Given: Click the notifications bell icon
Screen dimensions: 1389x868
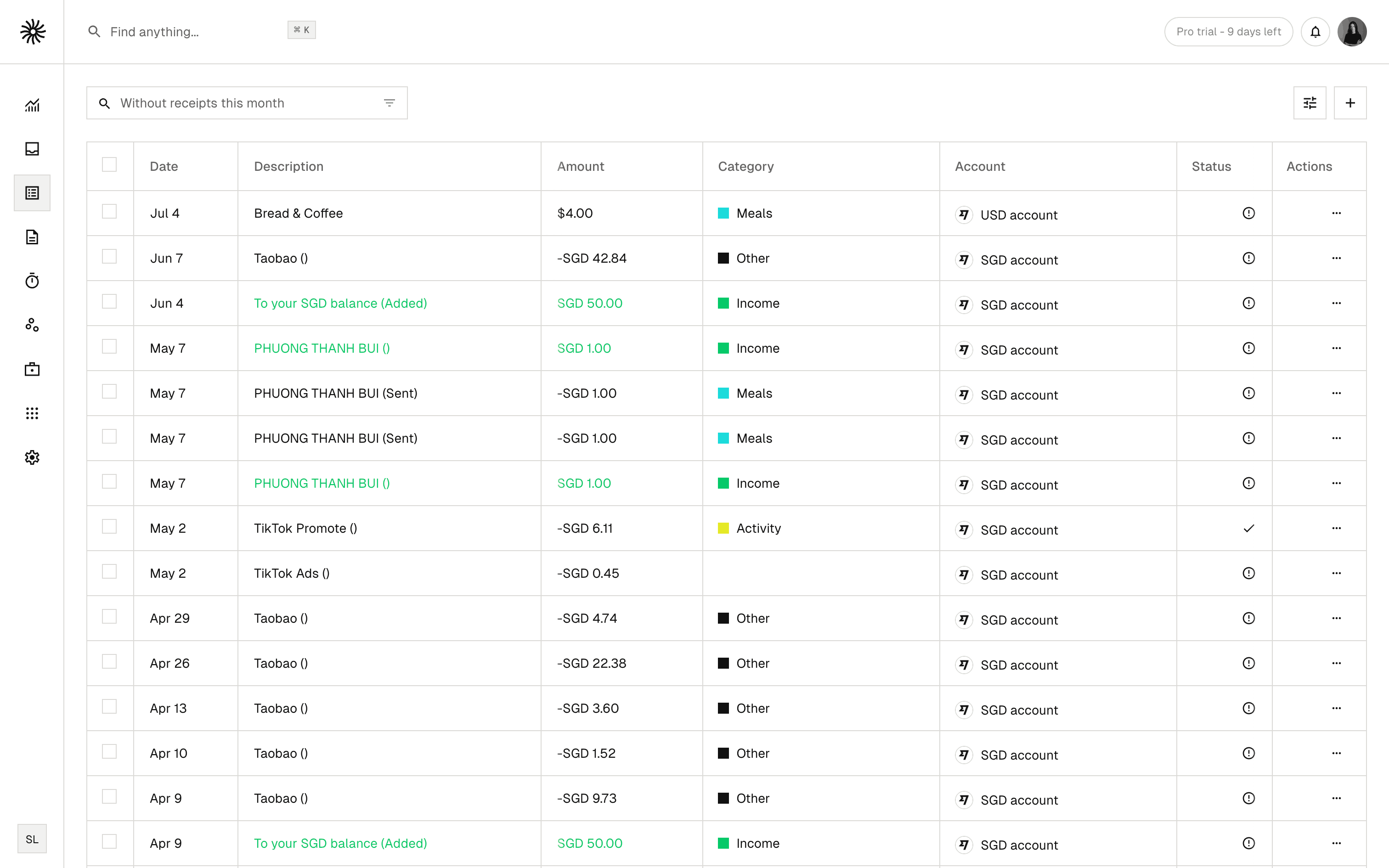Looking at the screenshot, I should click(x=1315, y=32).
